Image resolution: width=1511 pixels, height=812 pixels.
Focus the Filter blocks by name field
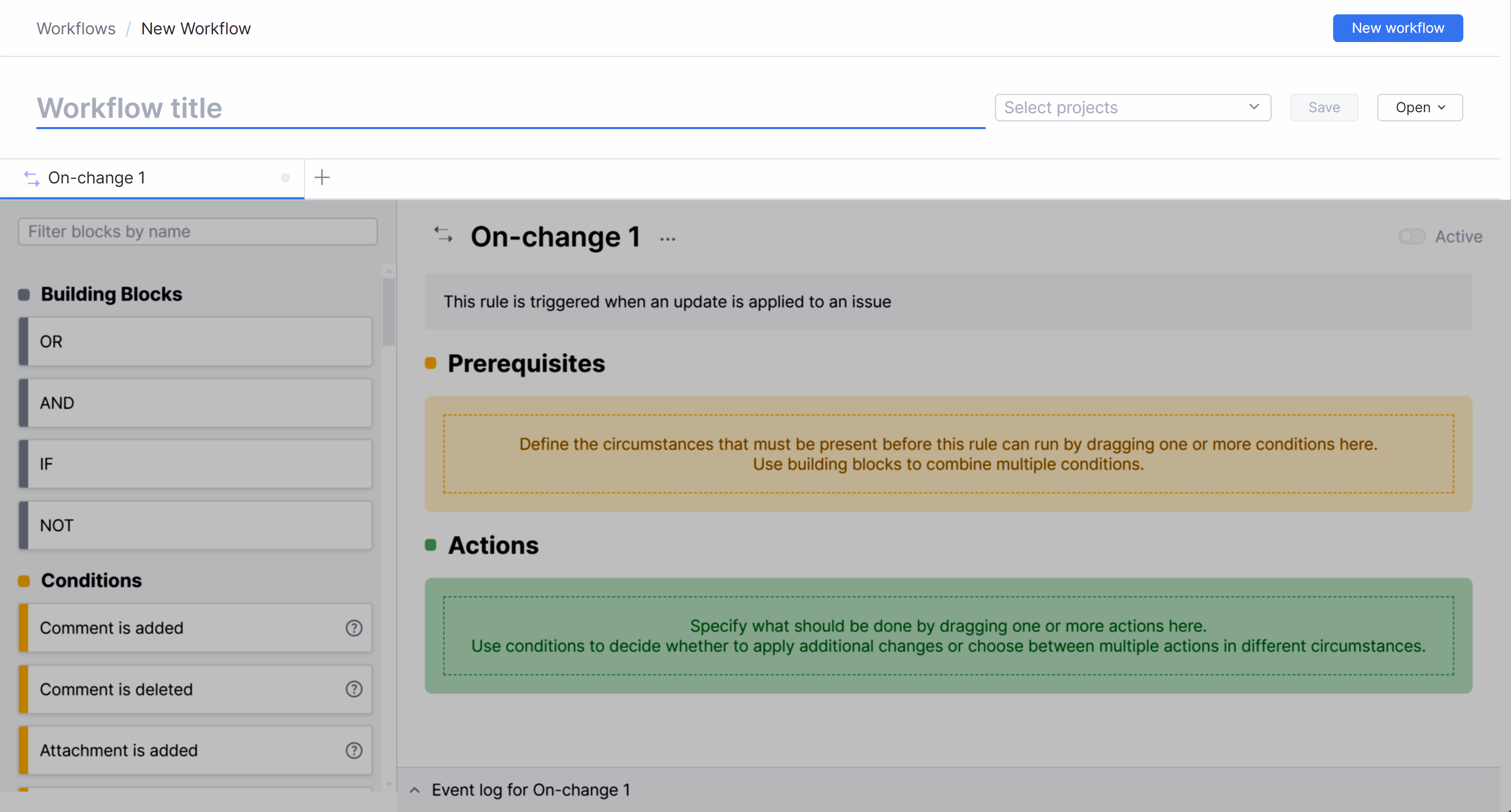tap(198, 232)
